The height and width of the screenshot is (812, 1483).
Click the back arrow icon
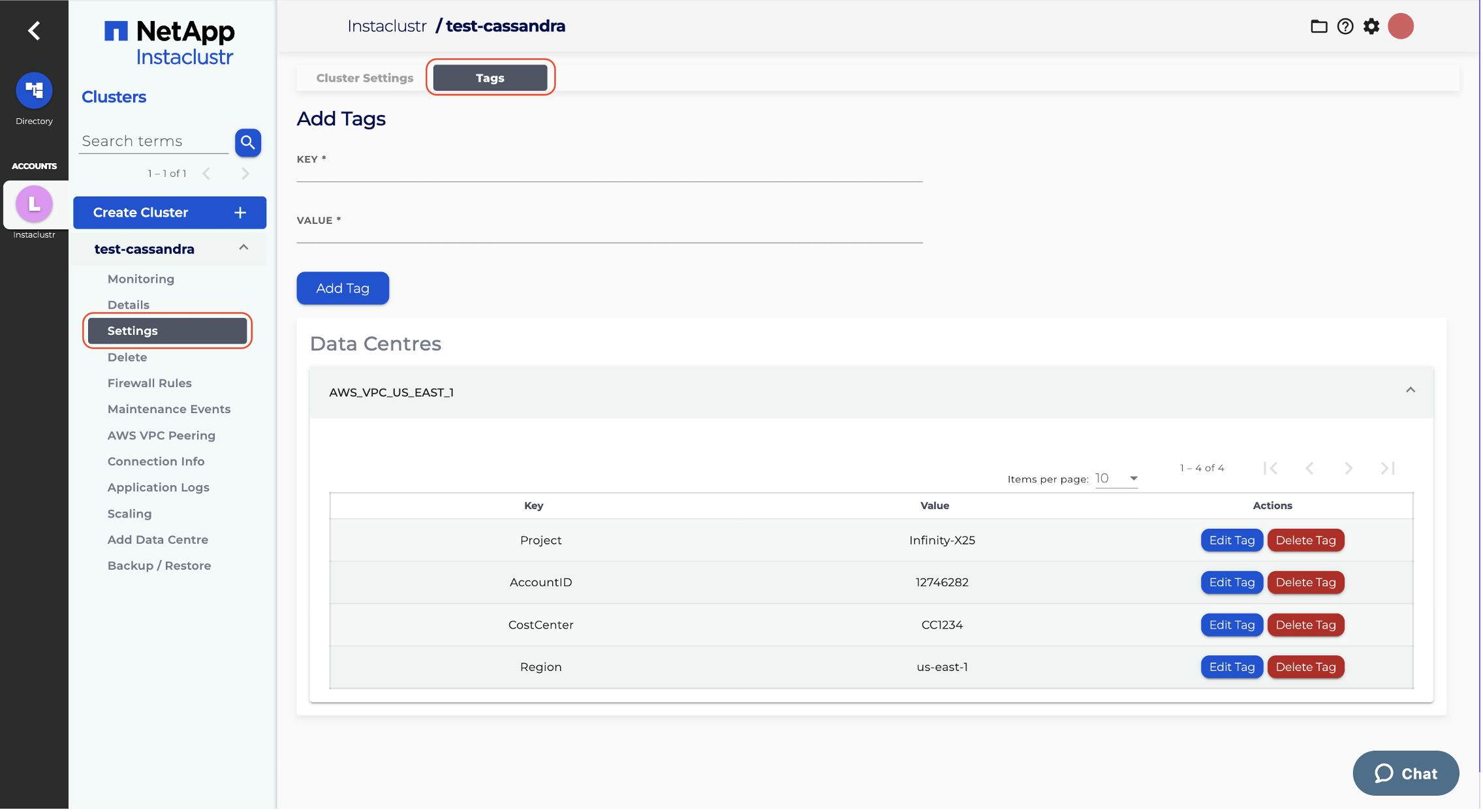pos(34,30)
